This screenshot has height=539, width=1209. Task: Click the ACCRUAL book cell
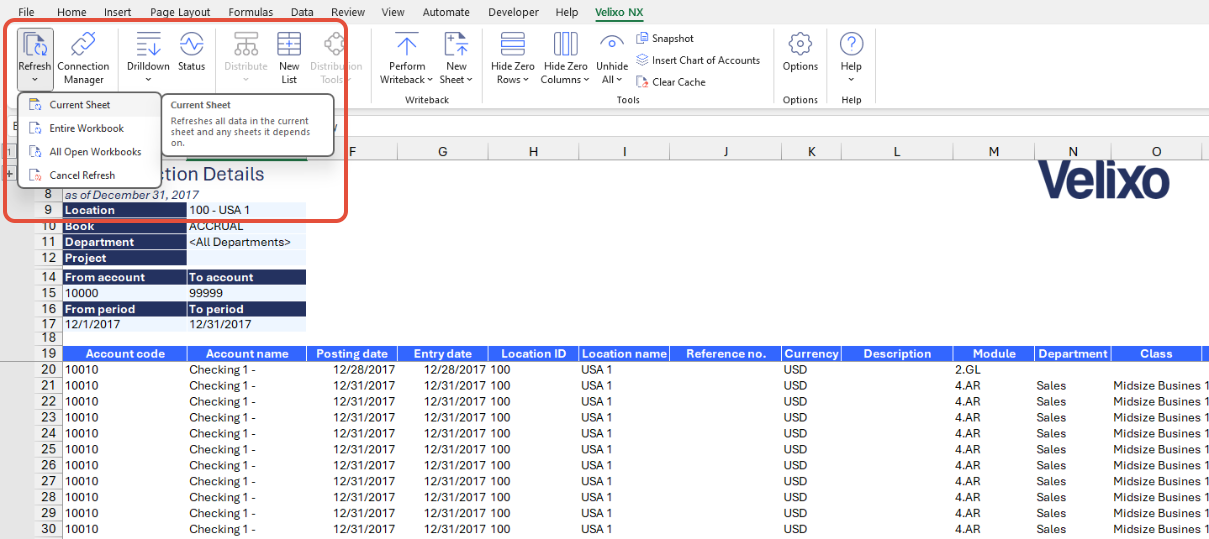pyautogui.click(x=246, y=226)
